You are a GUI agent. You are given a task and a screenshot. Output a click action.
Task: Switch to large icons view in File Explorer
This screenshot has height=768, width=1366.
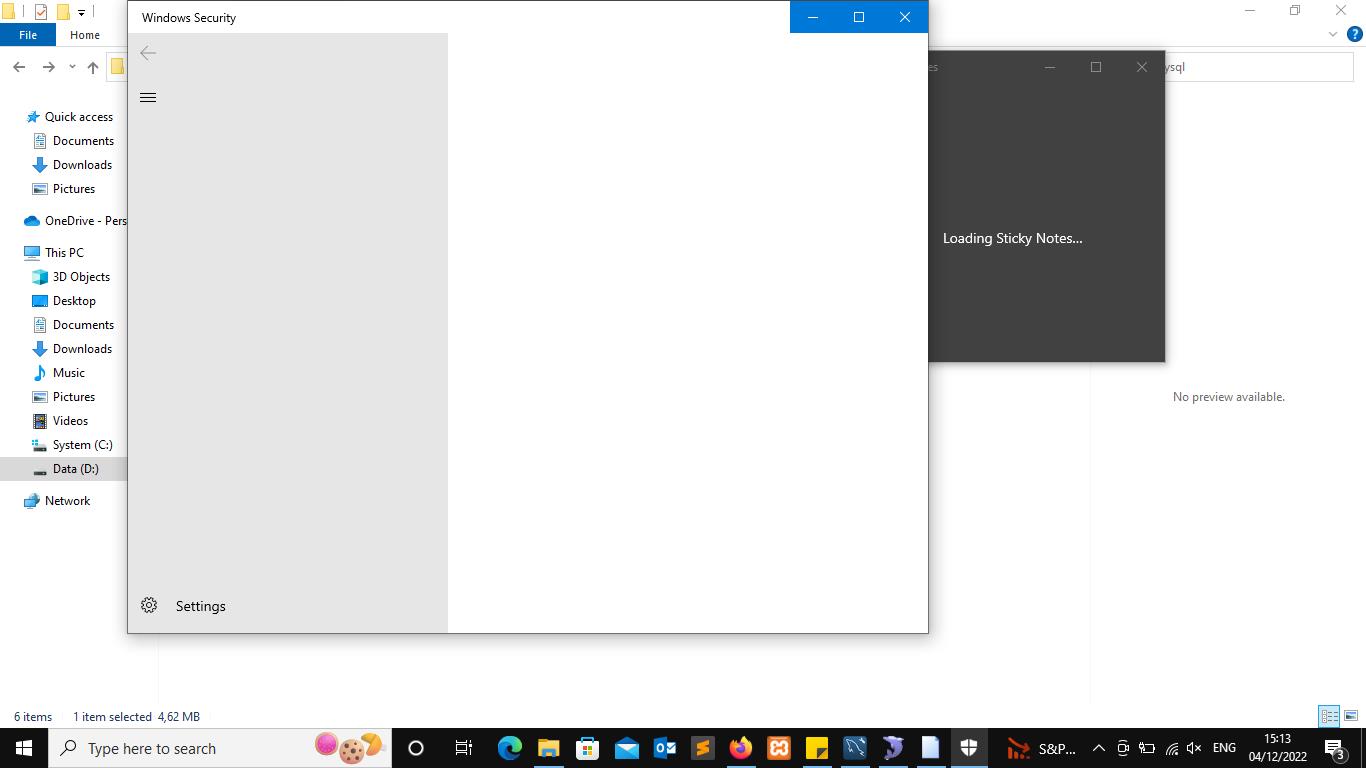click(x=1351, y=716)
